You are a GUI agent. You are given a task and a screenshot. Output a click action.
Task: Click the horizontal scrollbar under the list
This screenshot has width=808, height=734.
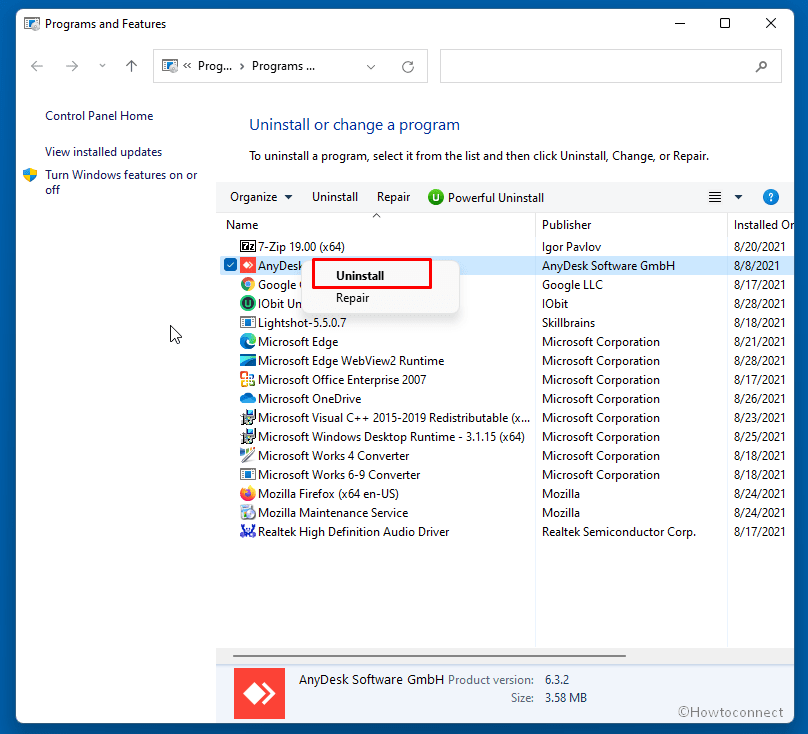[429, 656]
